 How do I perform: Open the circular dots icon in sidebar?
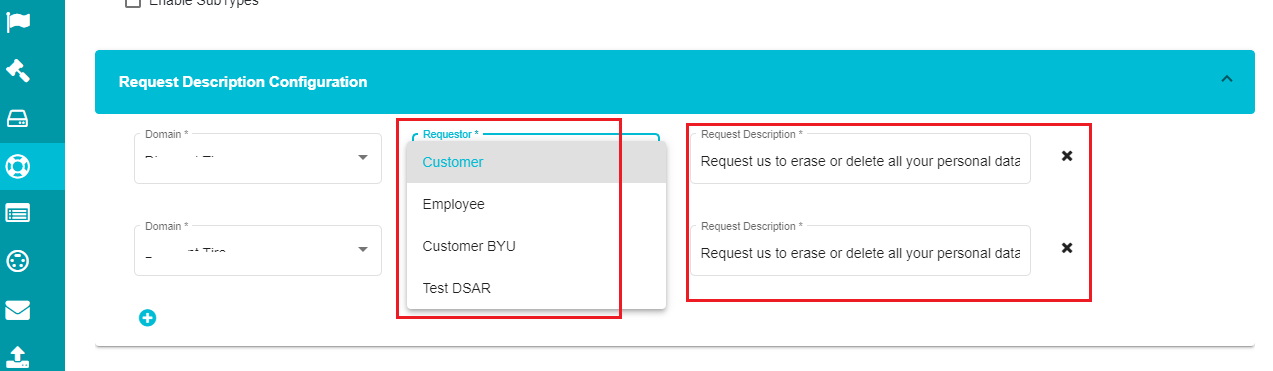(18, 261)
